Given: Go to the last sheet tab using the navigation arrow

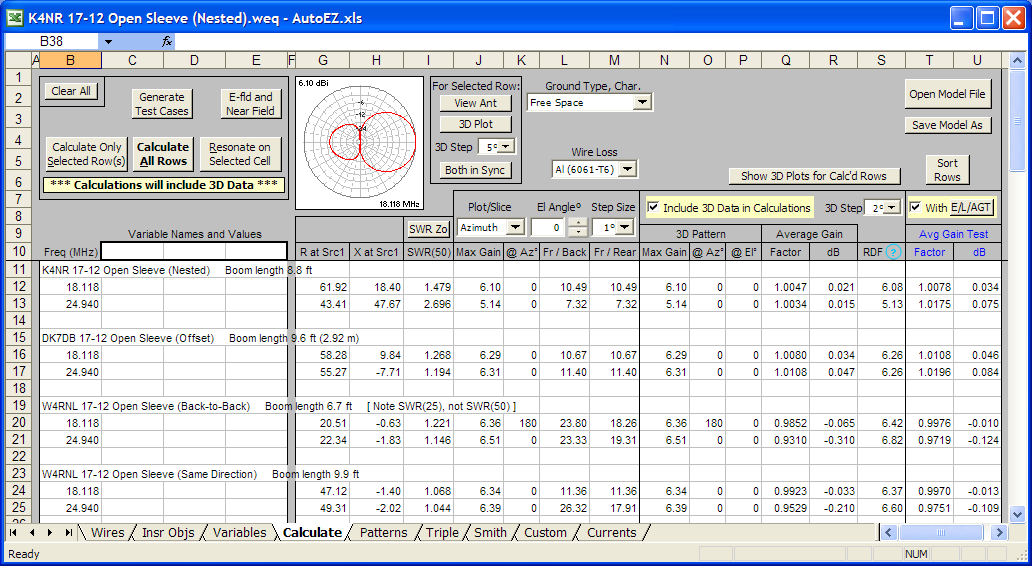Looking at the screenshot, I should coord(68,533).
